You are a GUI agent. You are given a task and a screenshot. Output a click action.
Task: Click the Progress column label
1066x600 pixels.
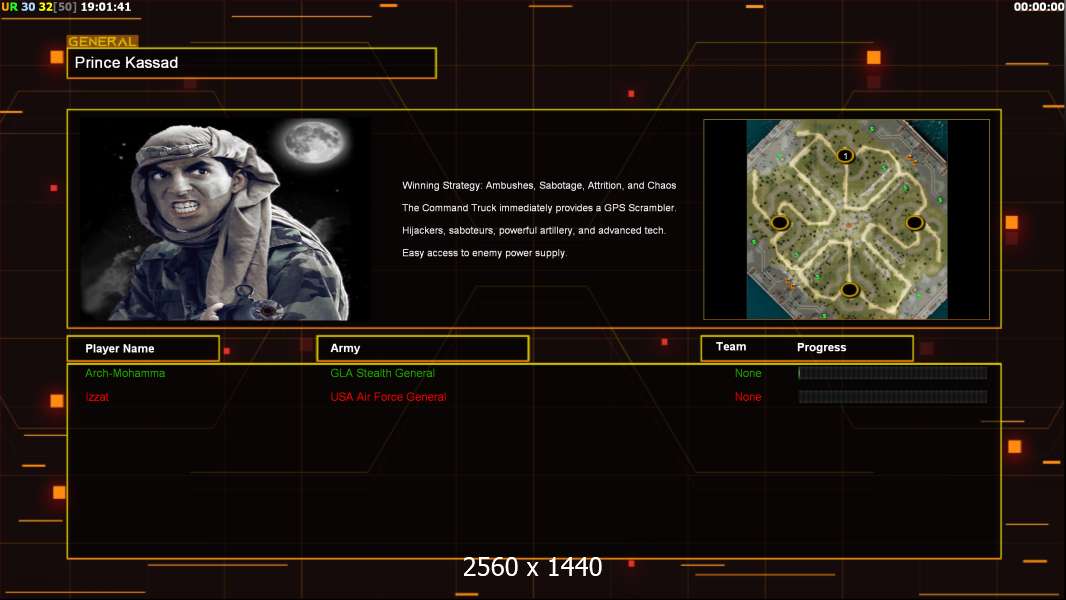pyautogui.click(x=821, y=347)
